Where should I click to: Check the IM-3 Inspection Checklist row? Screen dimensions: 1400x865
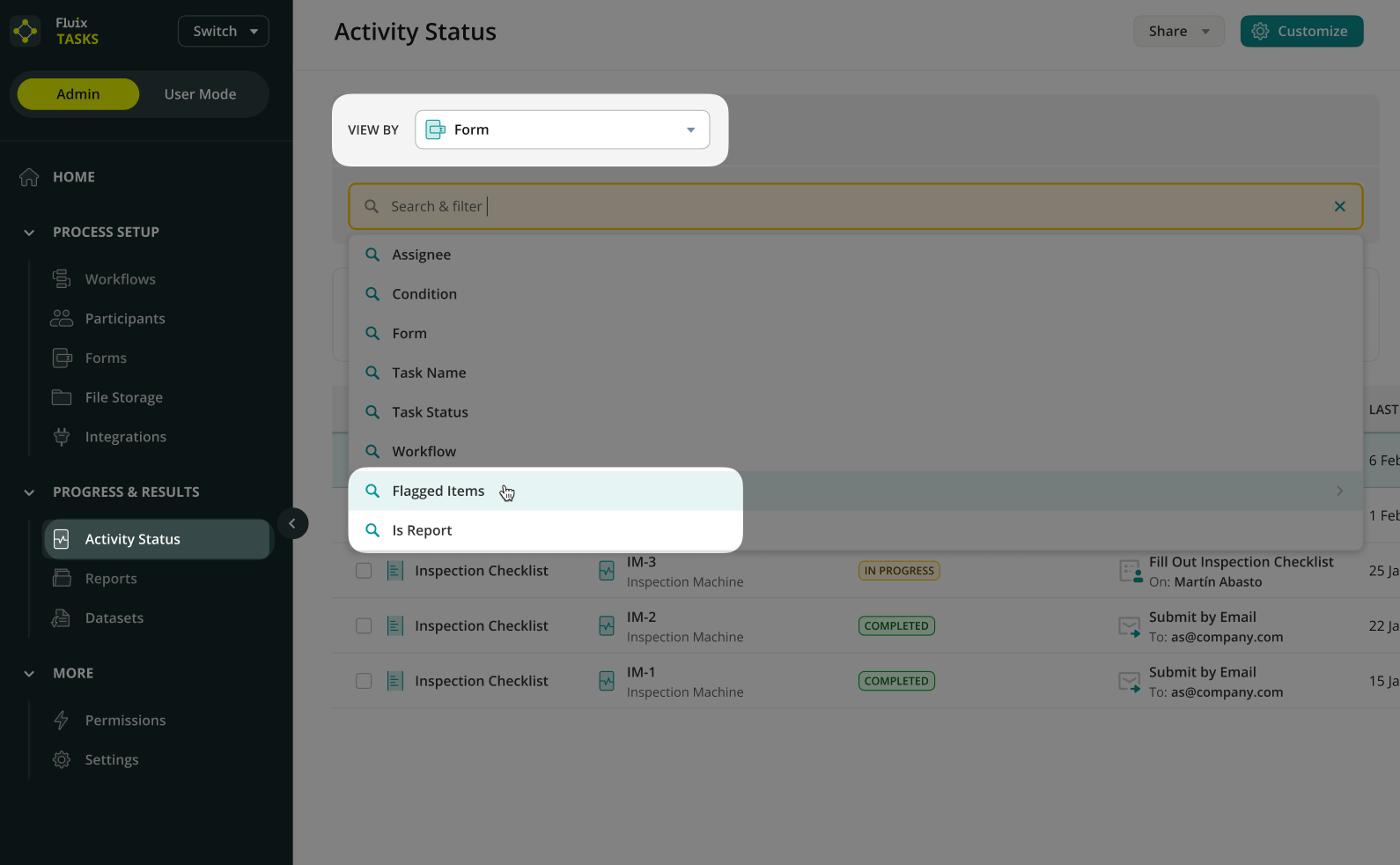364,571
